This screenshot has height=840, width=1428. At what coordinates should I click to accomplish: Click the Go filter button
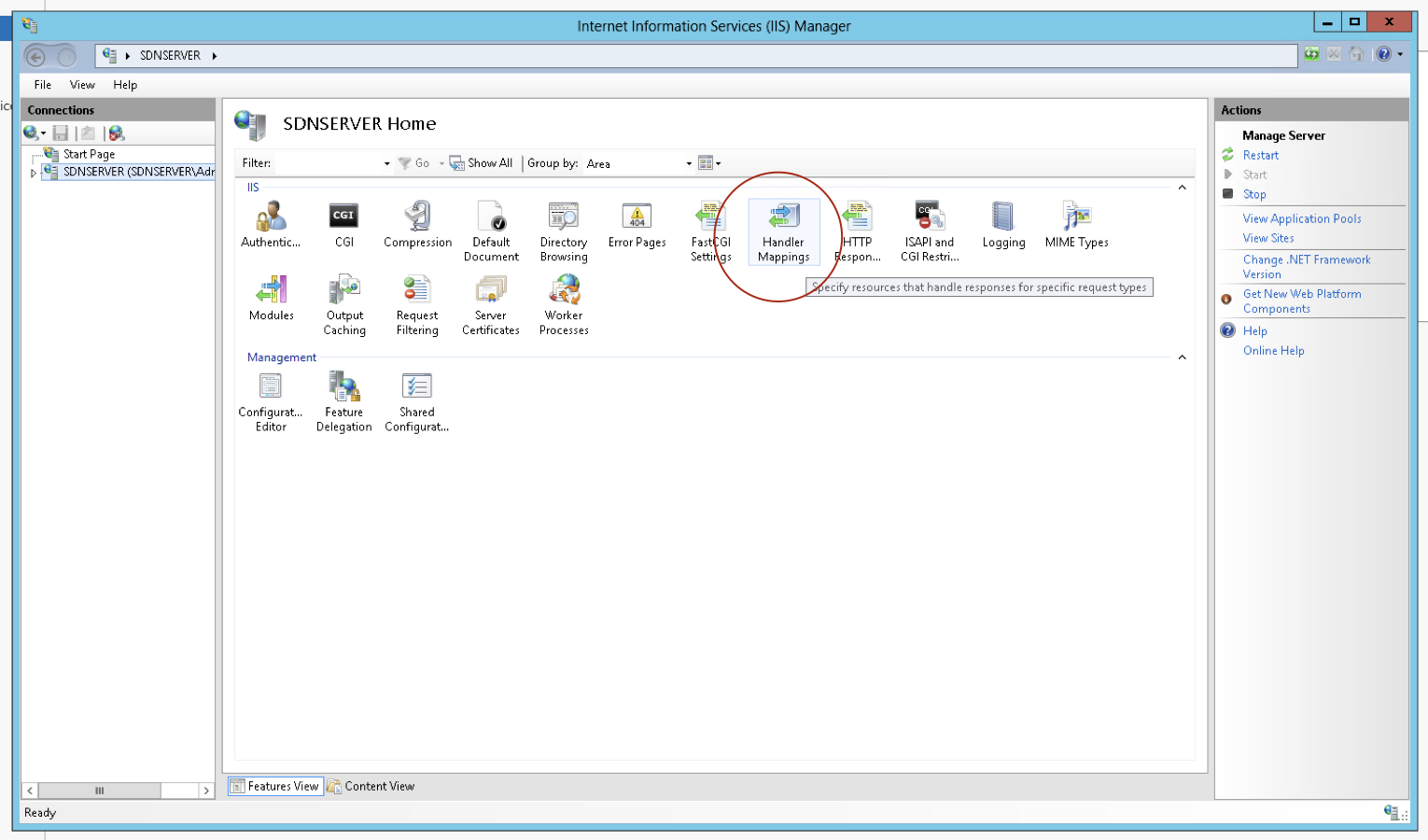(x=414, y=163)
